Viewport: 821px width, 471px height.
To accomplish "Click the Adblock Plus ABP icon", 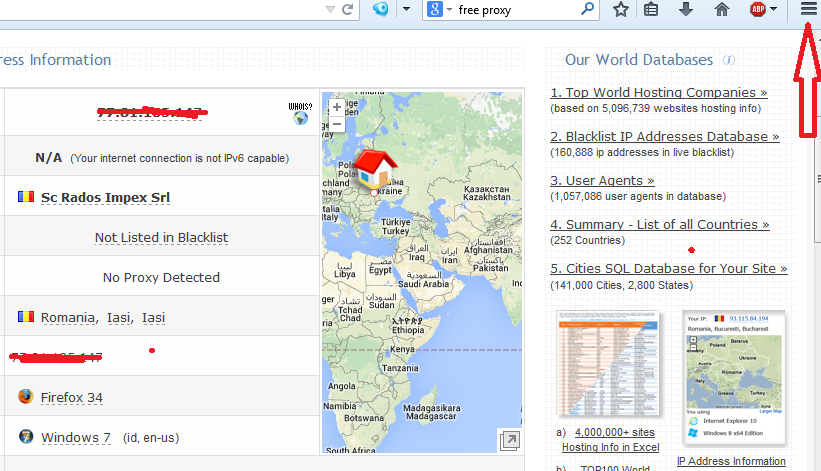I will point(757,9).
